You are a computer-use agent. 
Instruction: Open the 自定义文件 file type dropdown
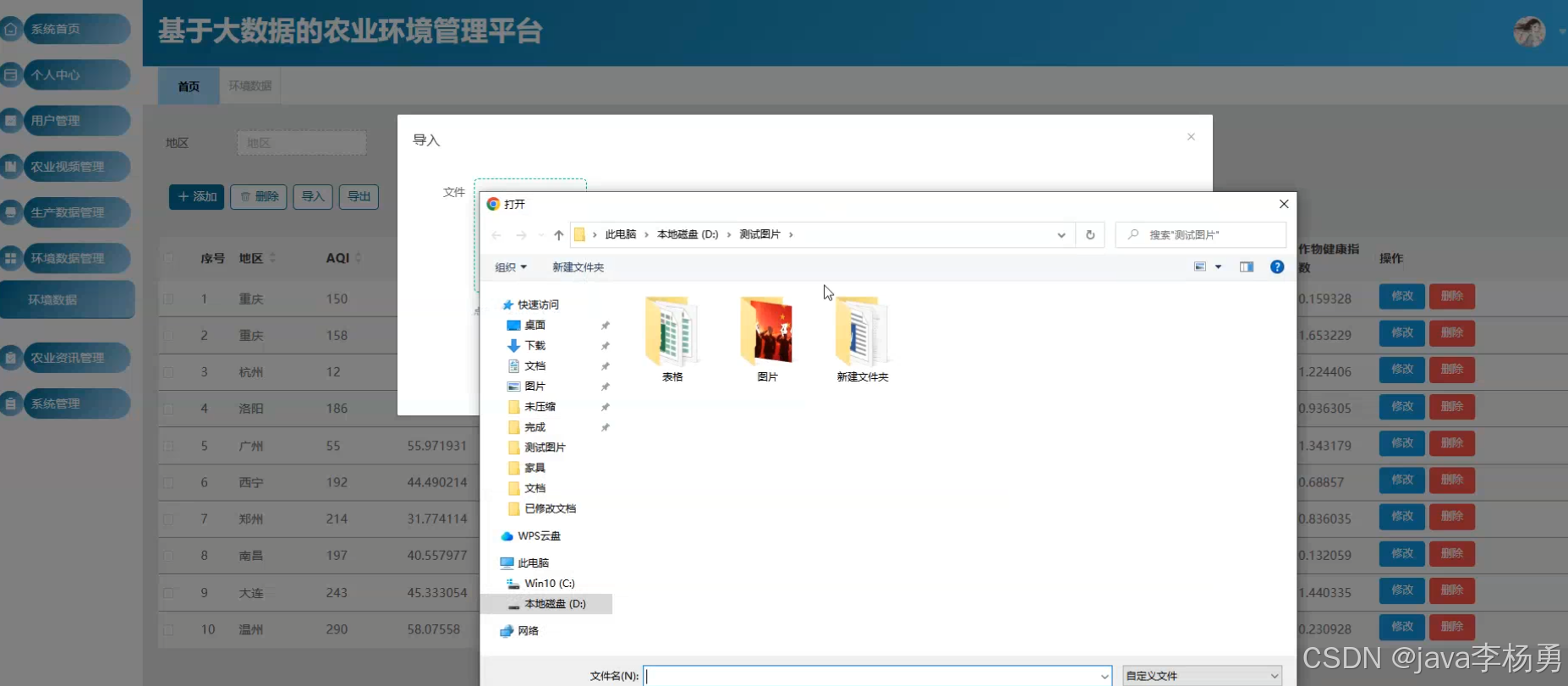coord(1202,676)
